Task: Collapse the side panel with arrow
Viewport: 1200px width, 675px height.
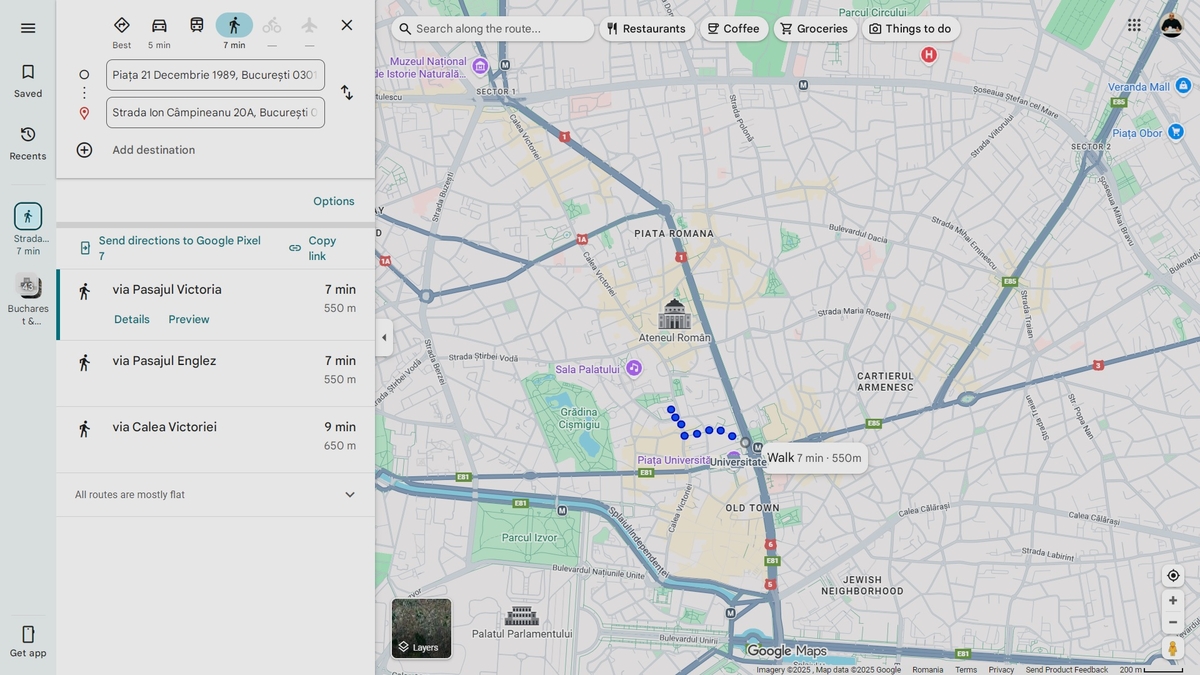Action: [384, 337]
